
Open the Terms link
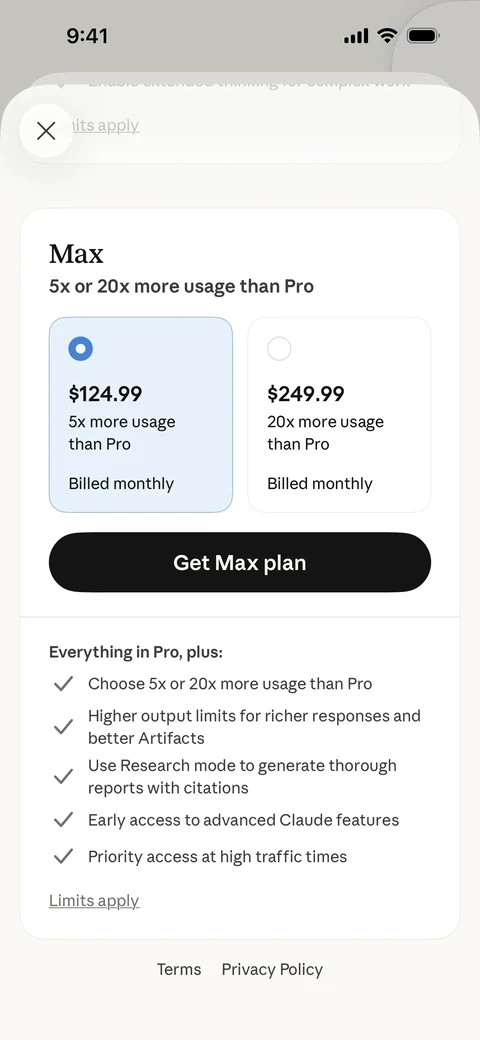(x=179, y=969)
